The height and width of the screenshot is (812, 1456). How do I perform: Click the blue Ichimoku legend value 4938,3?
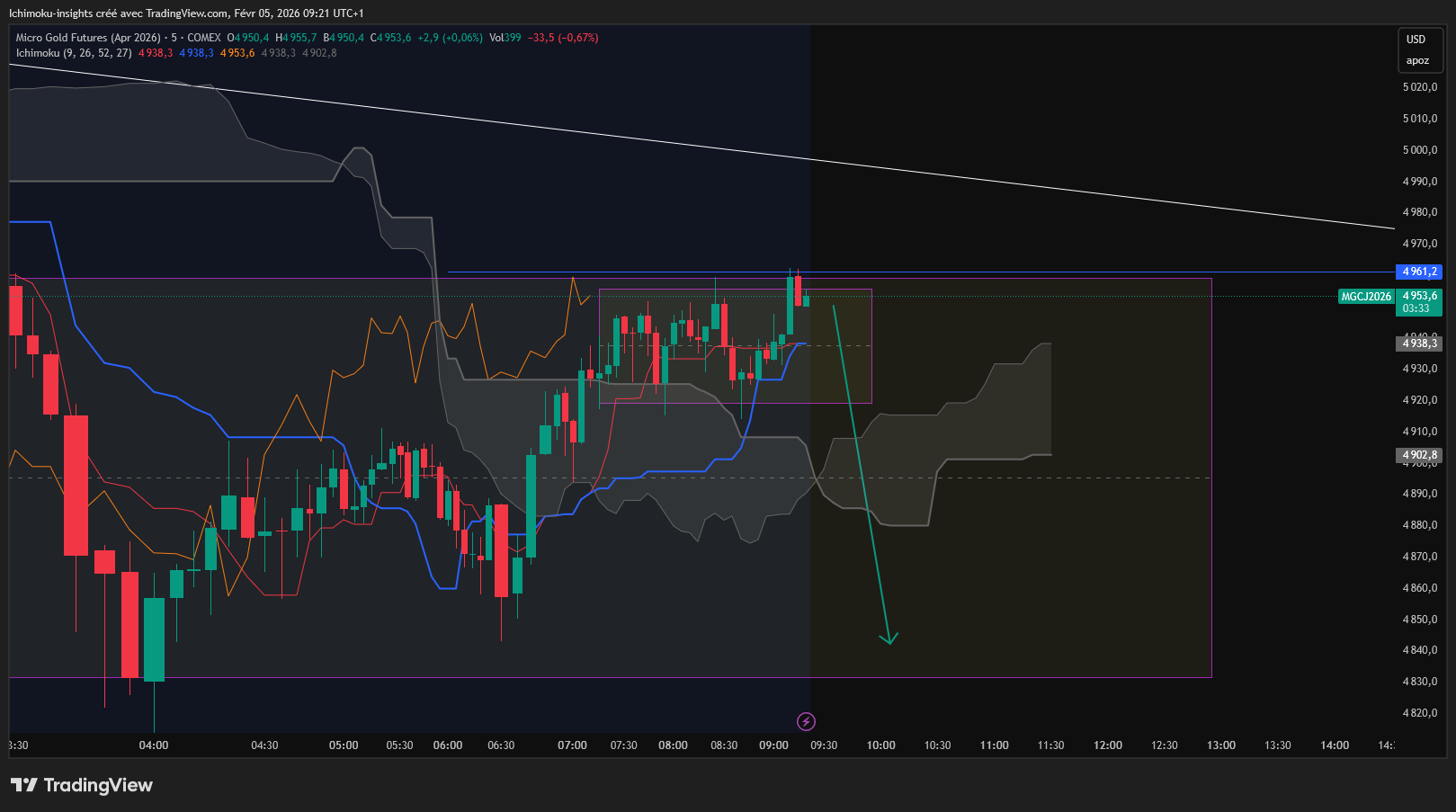[197, 53]
